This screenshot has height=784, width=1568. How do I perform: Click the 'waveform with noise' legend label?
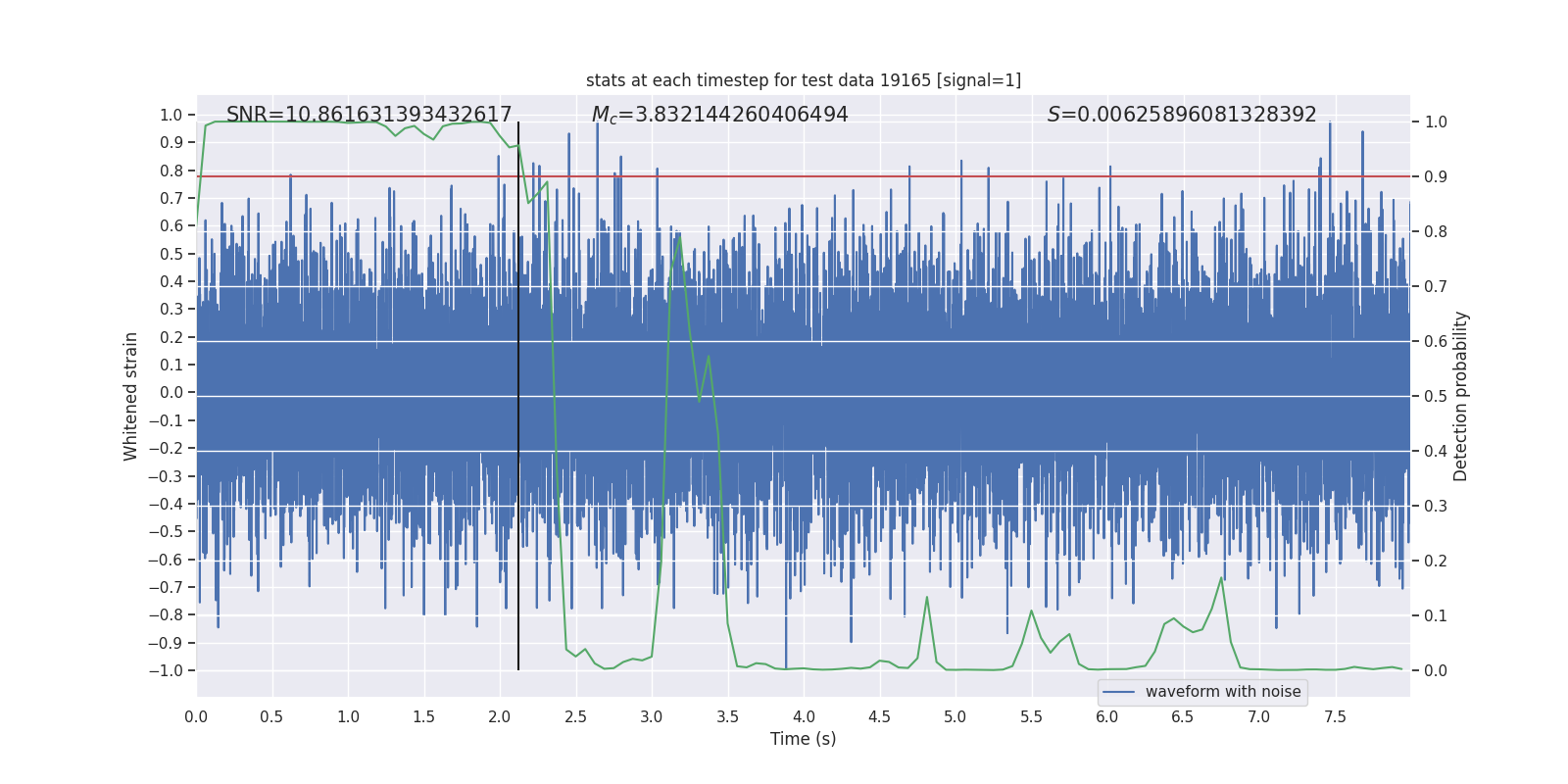tap(1223, 692)
